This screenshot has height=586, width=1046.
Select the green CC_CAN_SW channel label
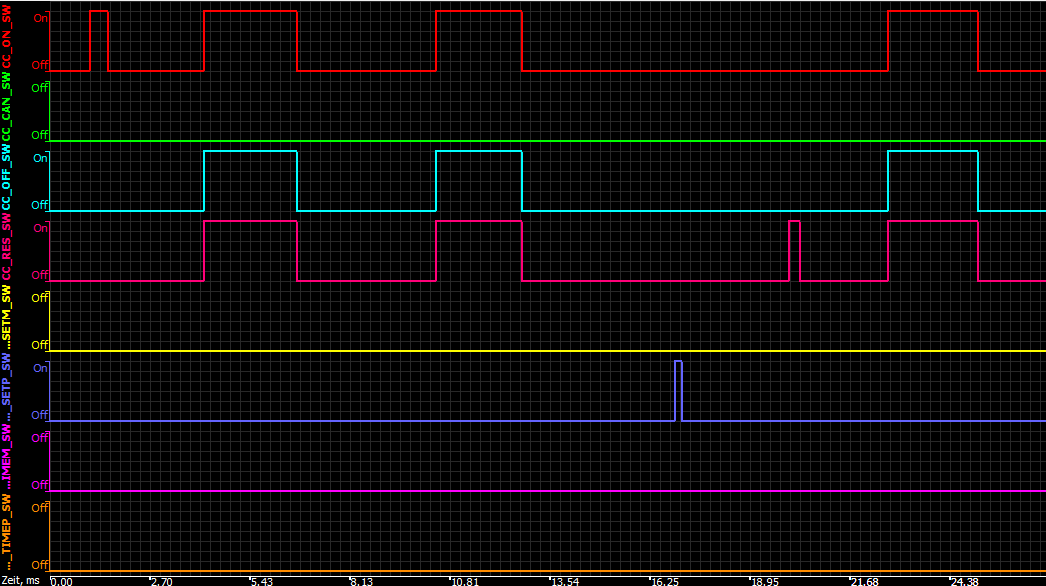click(7, 107)
